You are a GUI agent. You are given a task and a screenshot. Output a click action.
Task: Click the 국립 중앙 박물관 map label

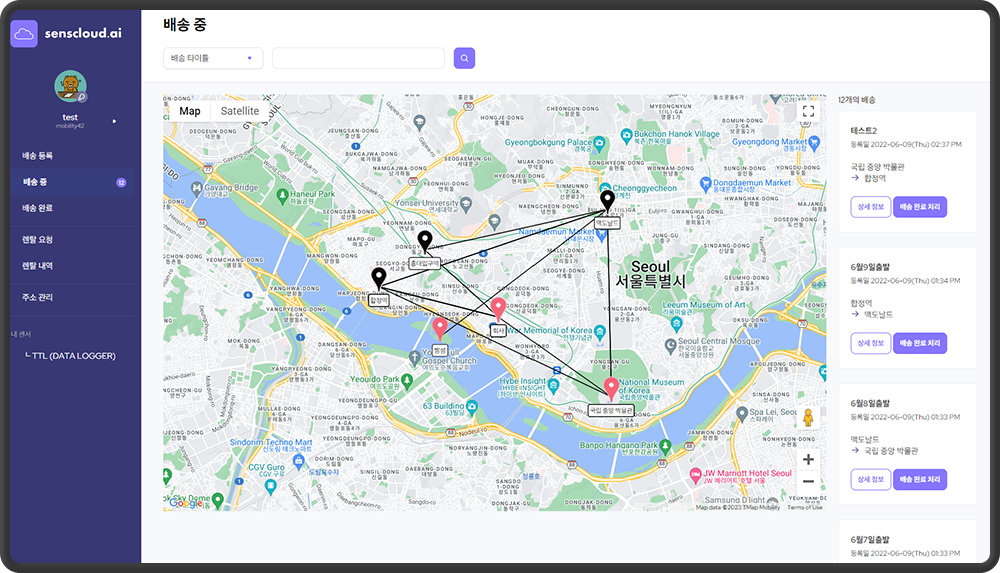point(611,410)
